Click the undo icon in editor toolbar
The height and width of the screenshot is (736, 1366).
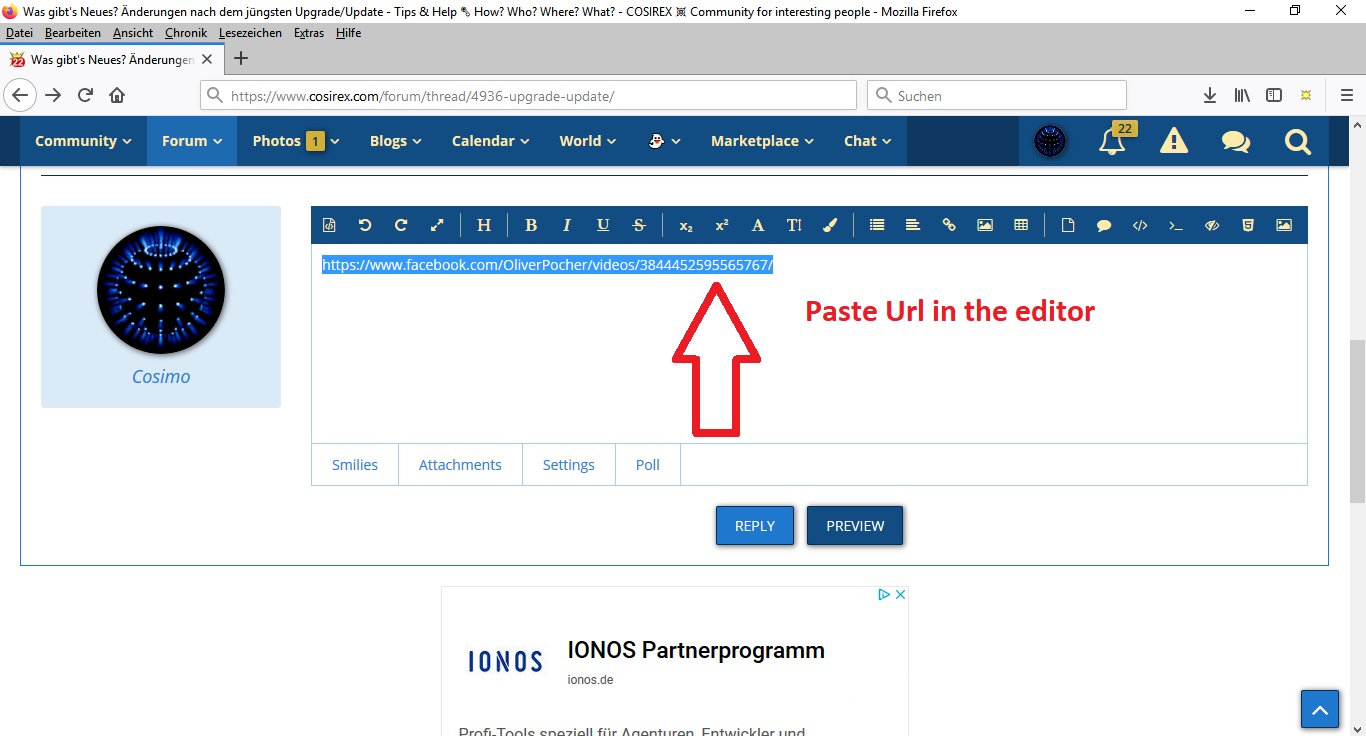coord(365,225)
